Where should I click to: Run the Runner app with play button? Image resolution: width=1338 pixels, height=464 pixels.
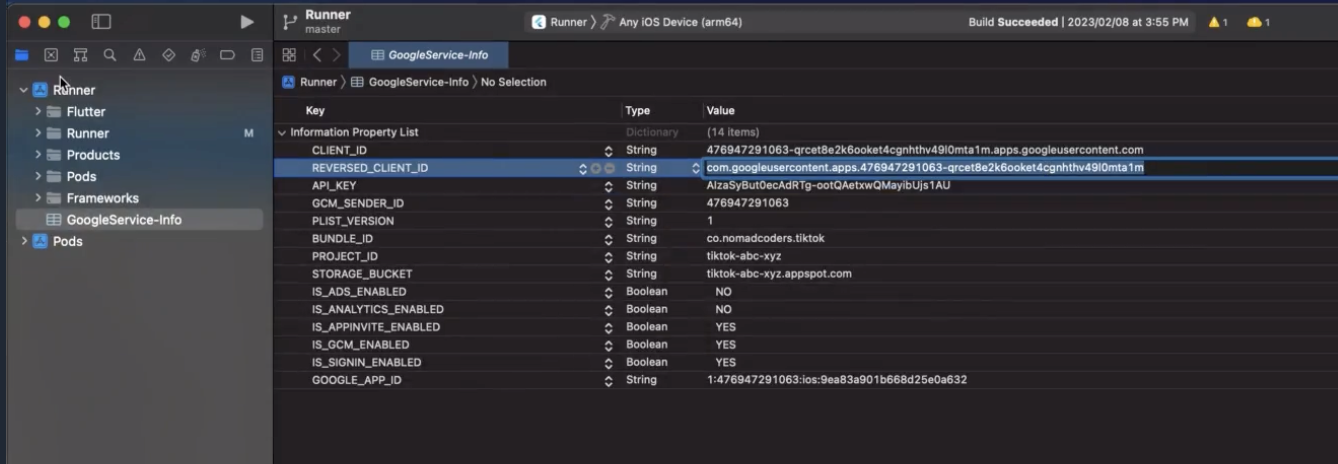click(247, 22)
